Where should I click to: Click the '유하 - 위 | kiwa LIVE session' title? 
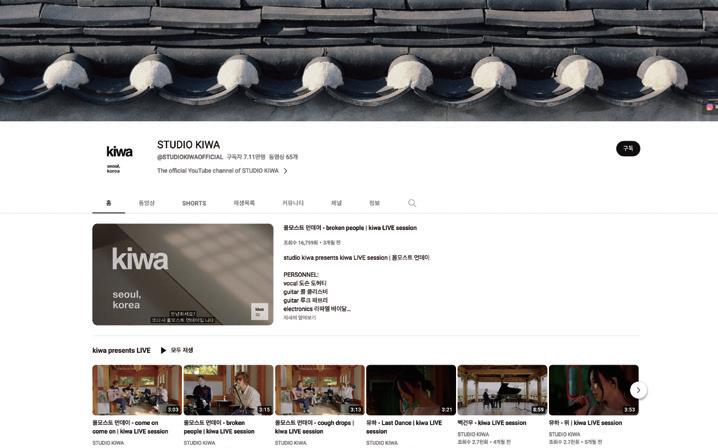coord(586,423)
